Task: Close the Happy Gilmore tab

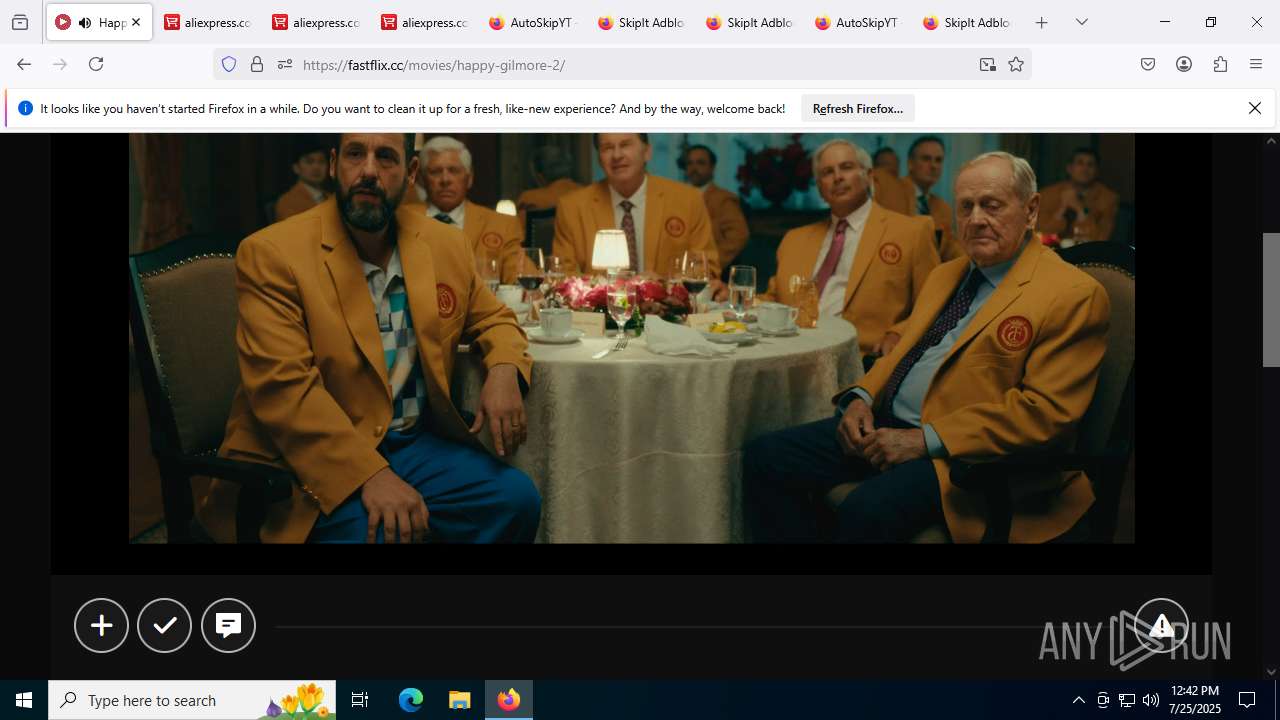Action: [x=136, y=22]
